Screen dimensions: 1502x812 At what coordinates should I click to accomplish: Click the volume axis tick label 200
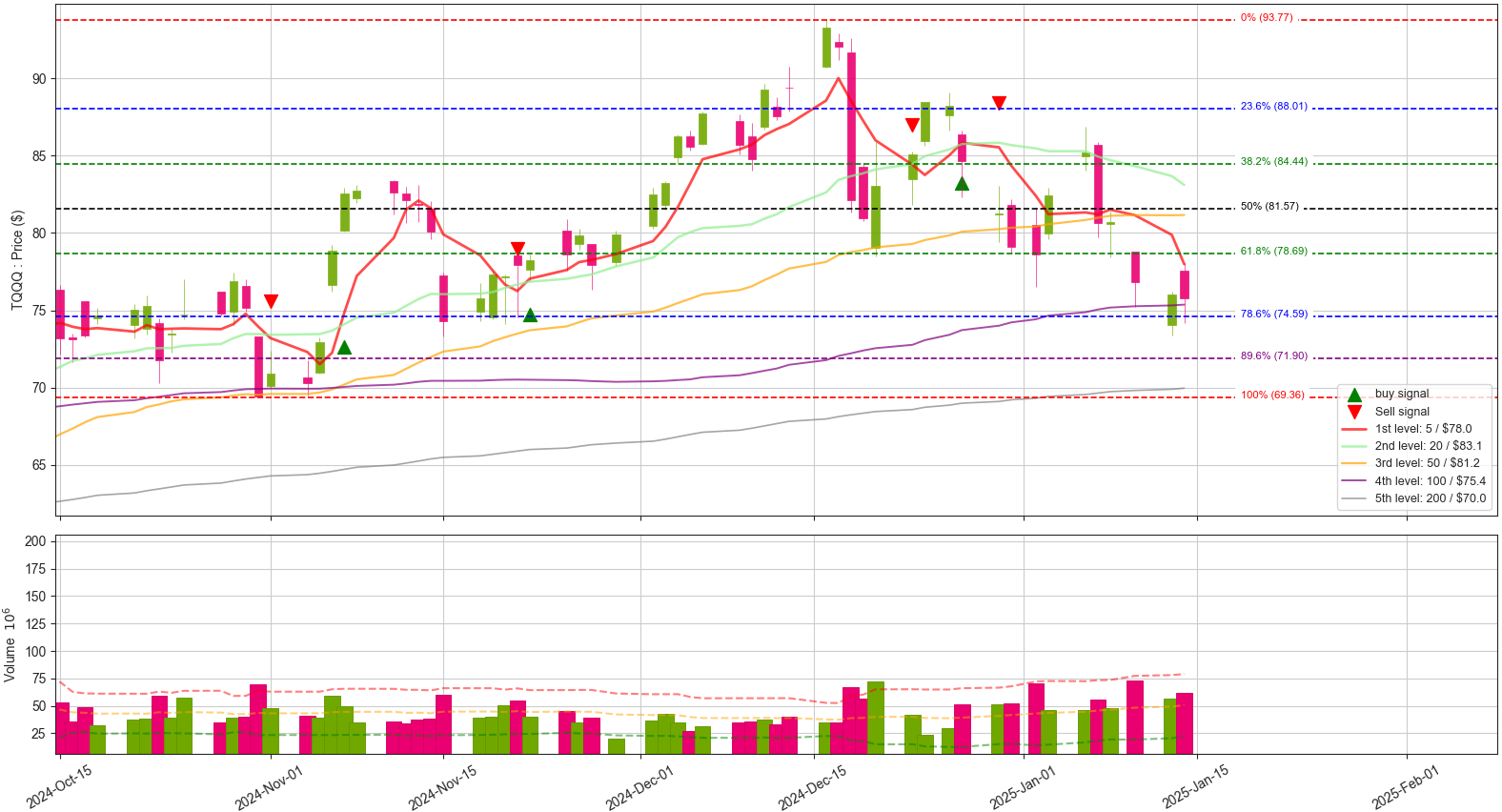pyautogui.click(x=35, y=541)
